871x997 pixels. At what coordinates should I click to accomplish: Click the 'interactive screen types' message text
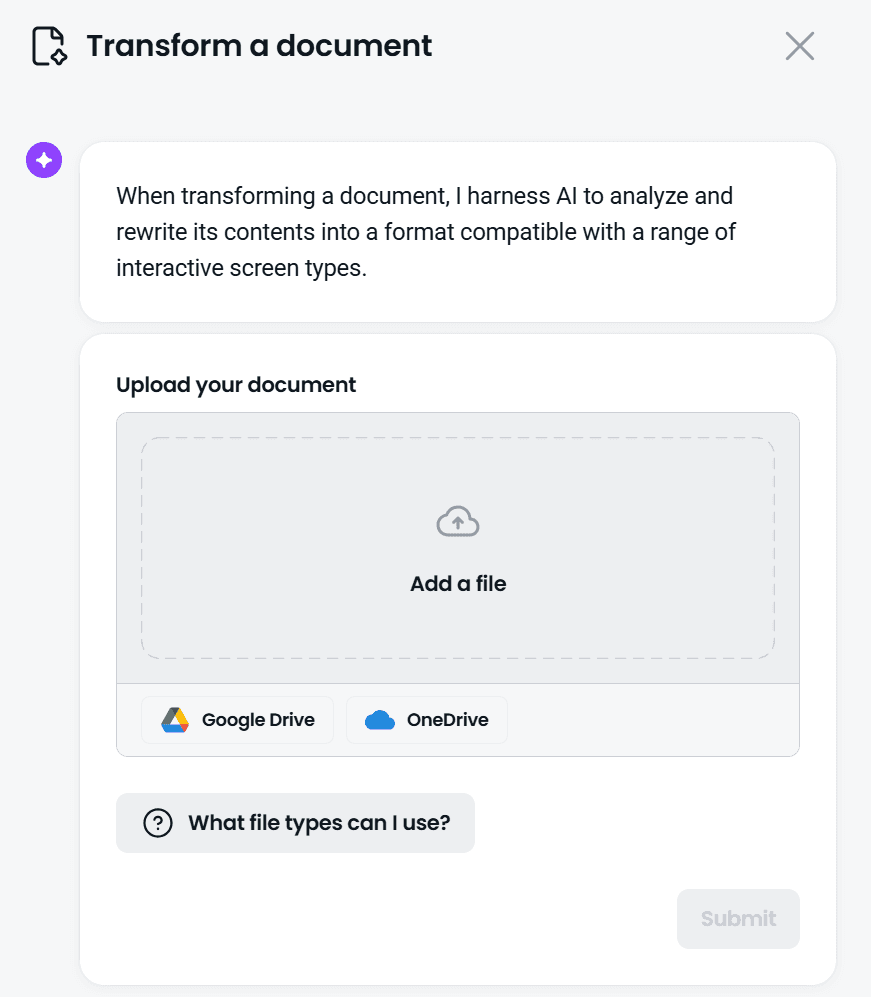point(242,268)
